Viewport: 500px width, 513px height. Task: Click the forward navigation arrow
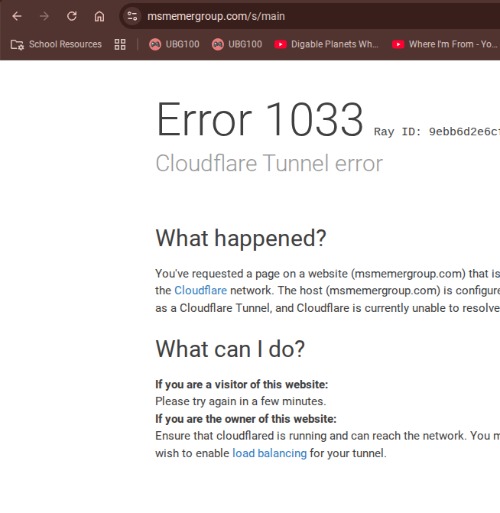point(44,16)
